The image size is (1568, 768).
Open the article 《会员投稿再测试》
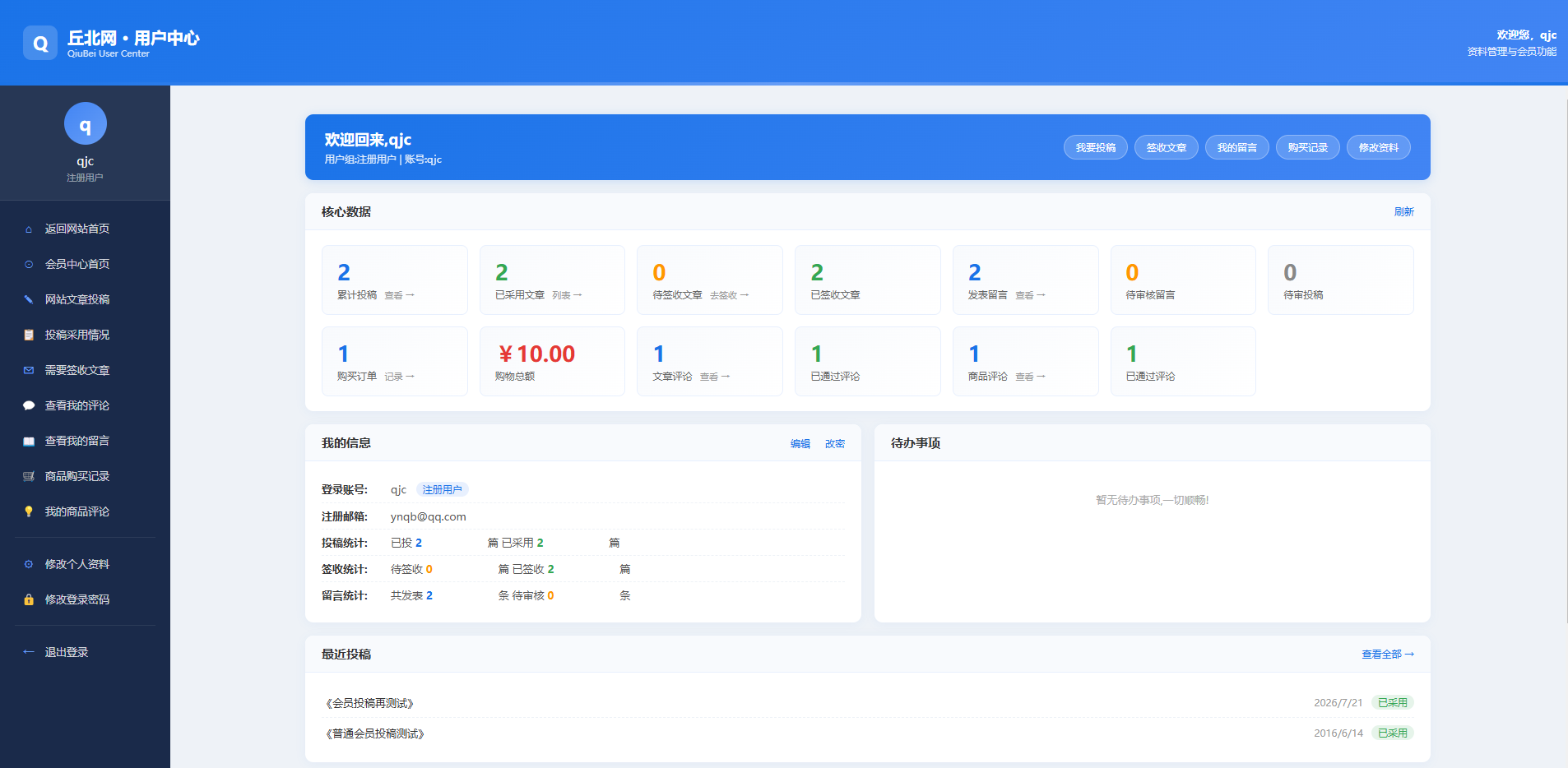point(370,703)
